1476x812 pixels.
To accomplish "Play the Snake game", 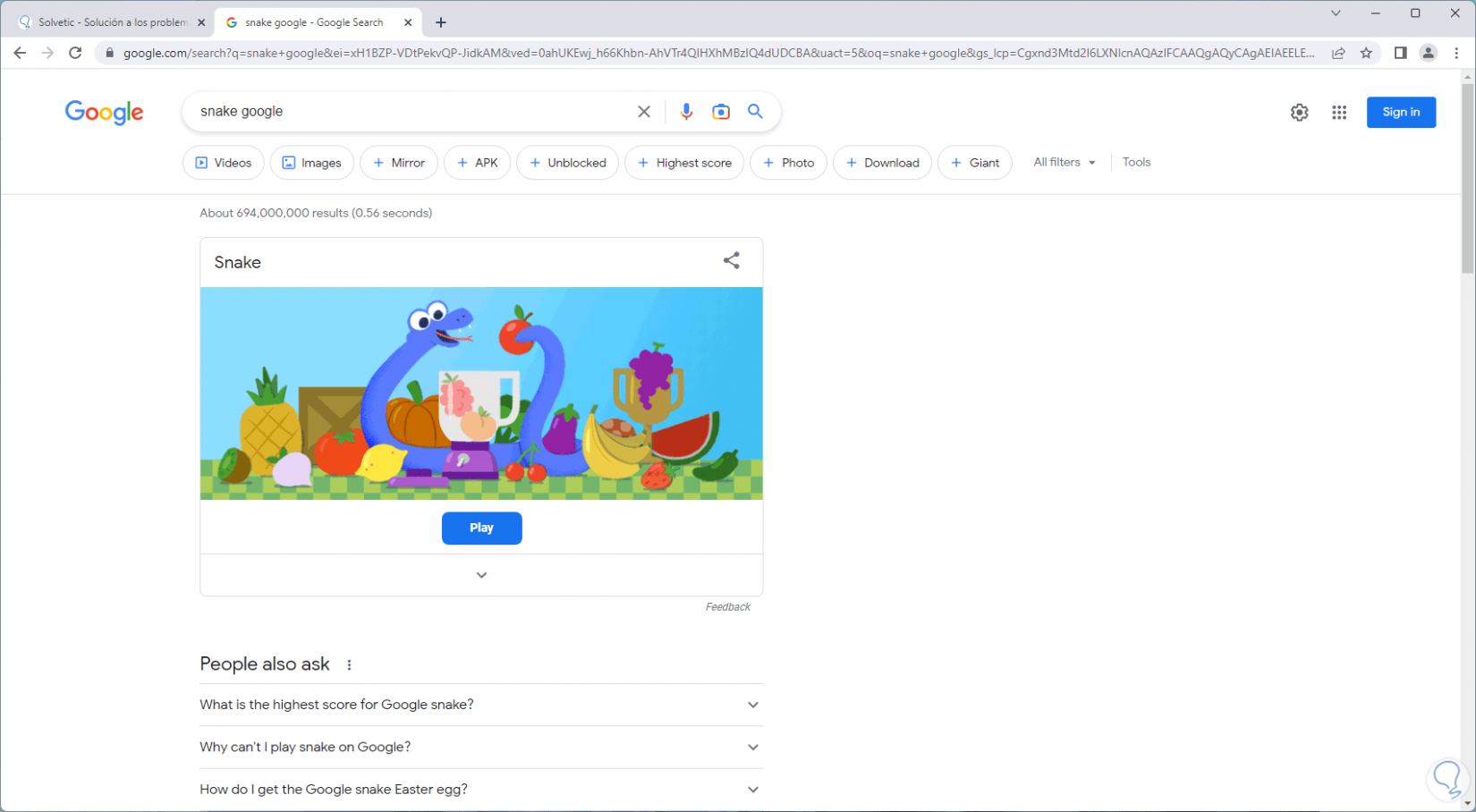I will pyautogui.click(x=481, y=528).
